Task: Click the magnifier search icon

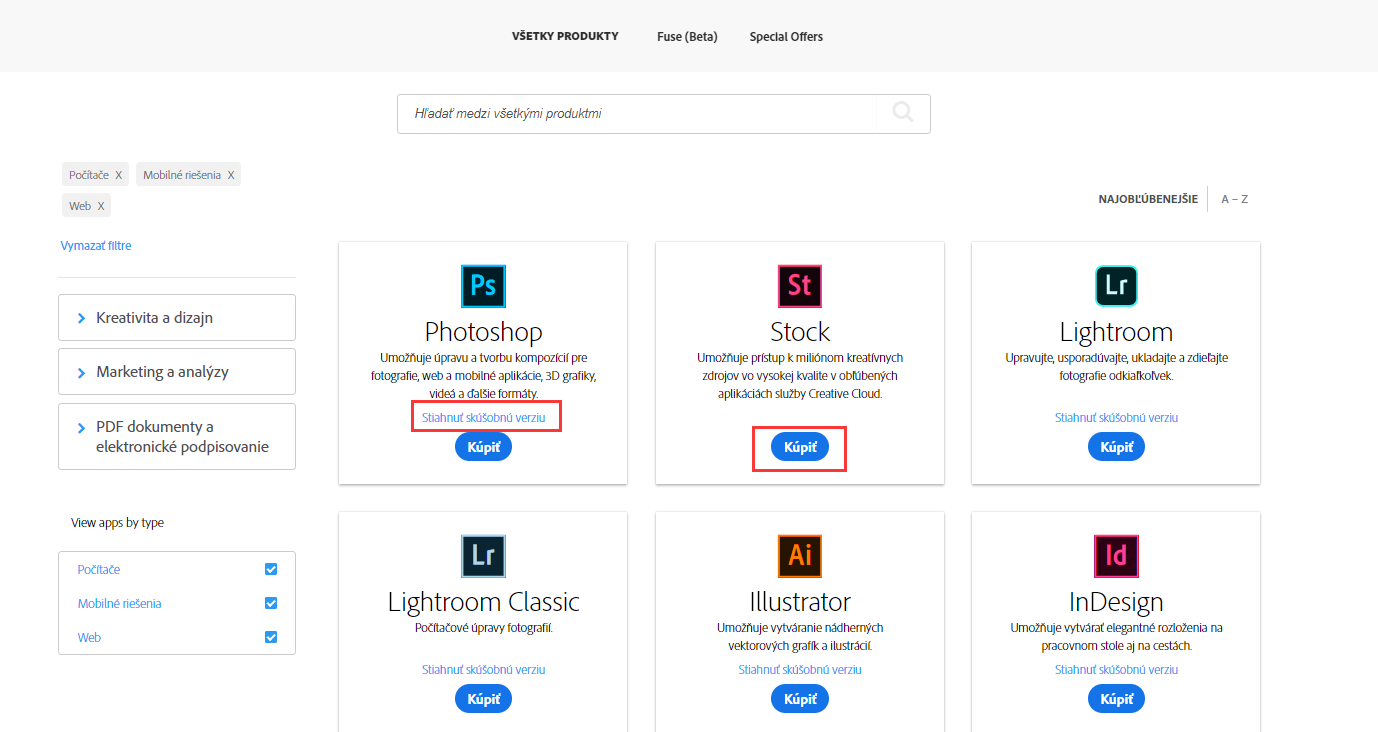Action: 903,114
